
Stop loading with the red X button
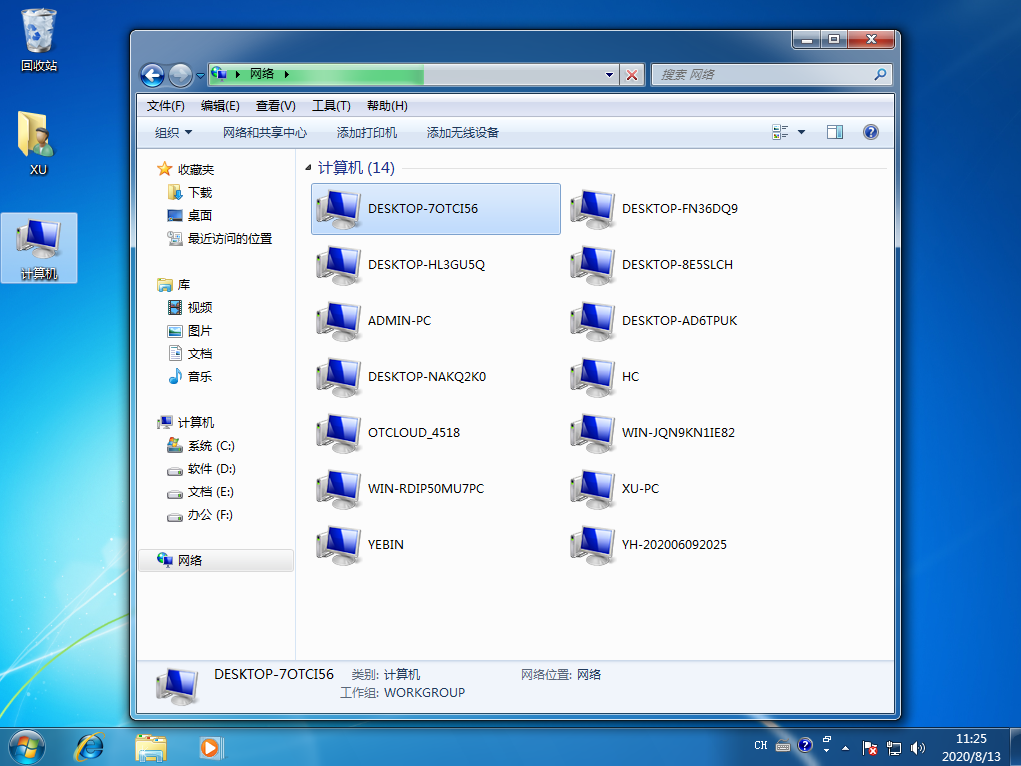pyautogui.click(x=632, y=75)
